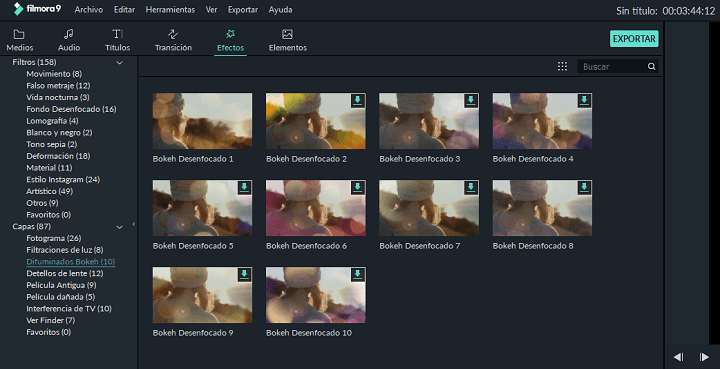Select Movimiento (8) filter category
The image size is (720, 369).
(x=54, y=74)
